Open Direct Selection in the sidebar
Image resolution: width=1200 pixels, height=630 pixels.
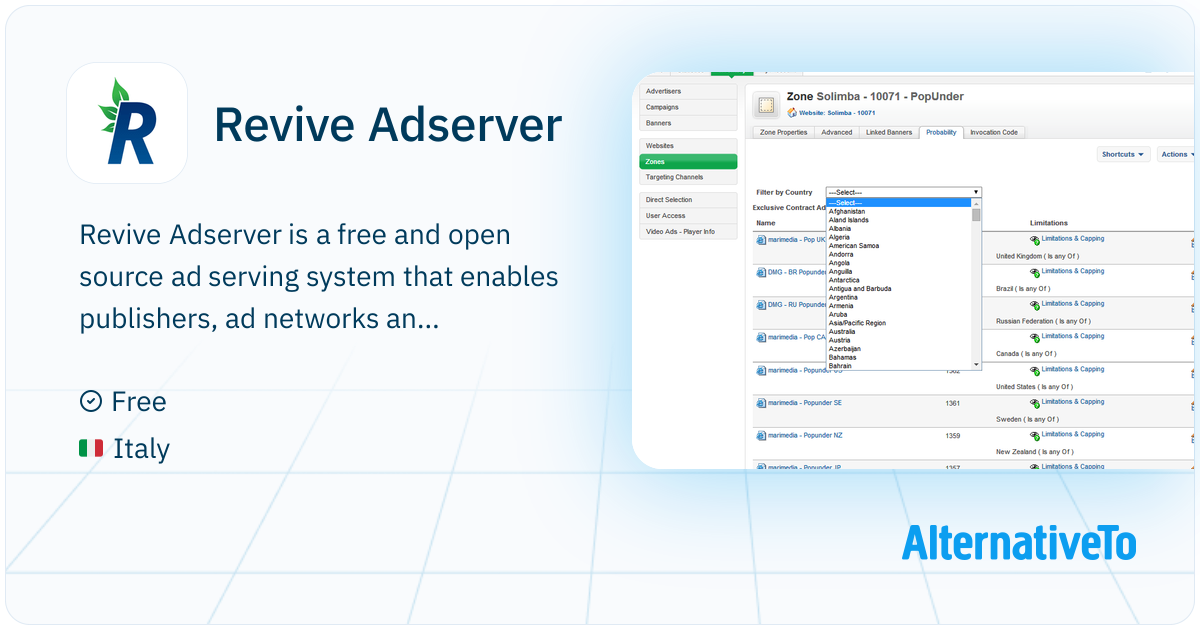688,200
